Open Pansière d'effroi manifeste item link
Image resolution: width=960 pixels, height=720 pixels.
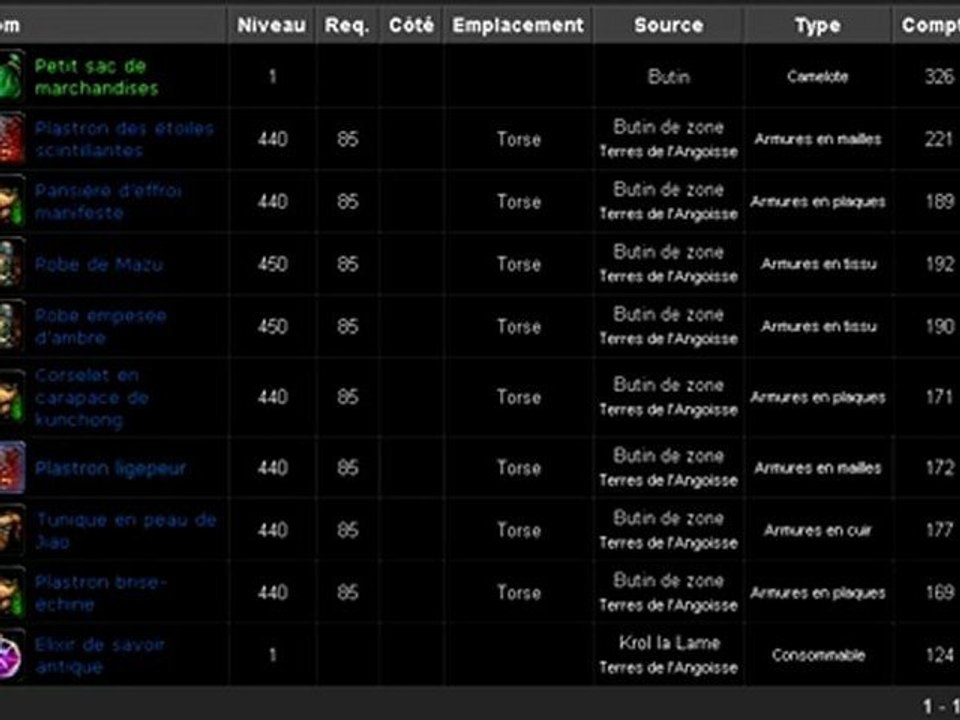(x=108, y=201)
